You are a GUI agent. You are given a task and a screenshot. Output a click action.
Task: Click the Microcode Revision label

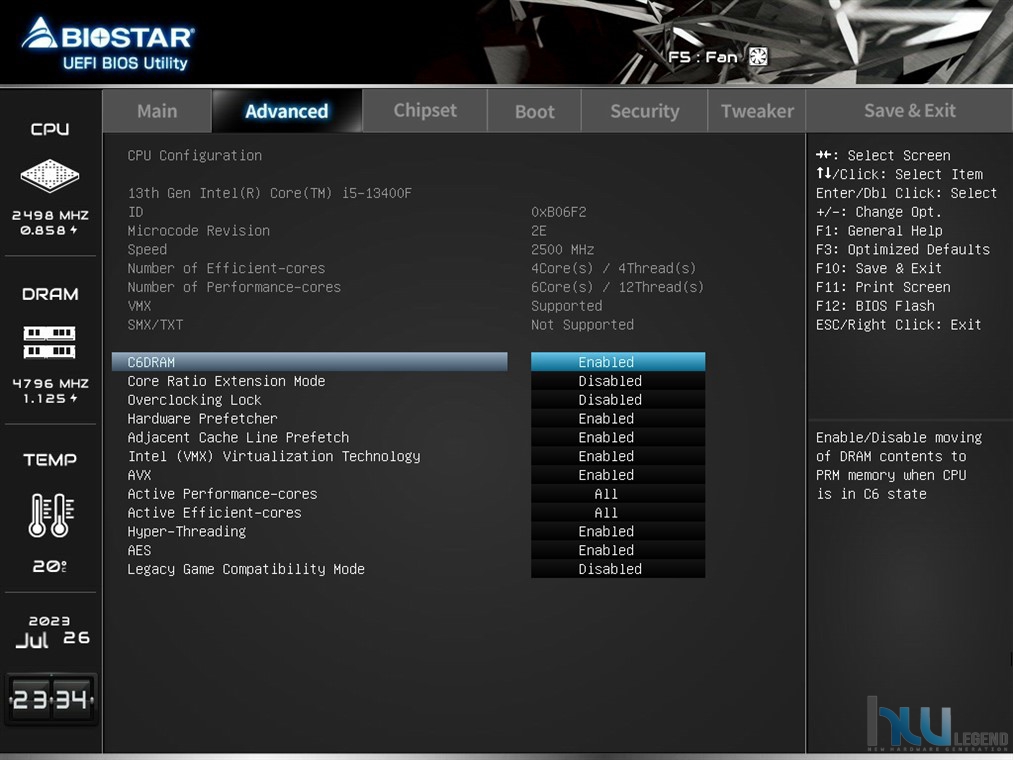pyautogui.click(x=198, y=230)
